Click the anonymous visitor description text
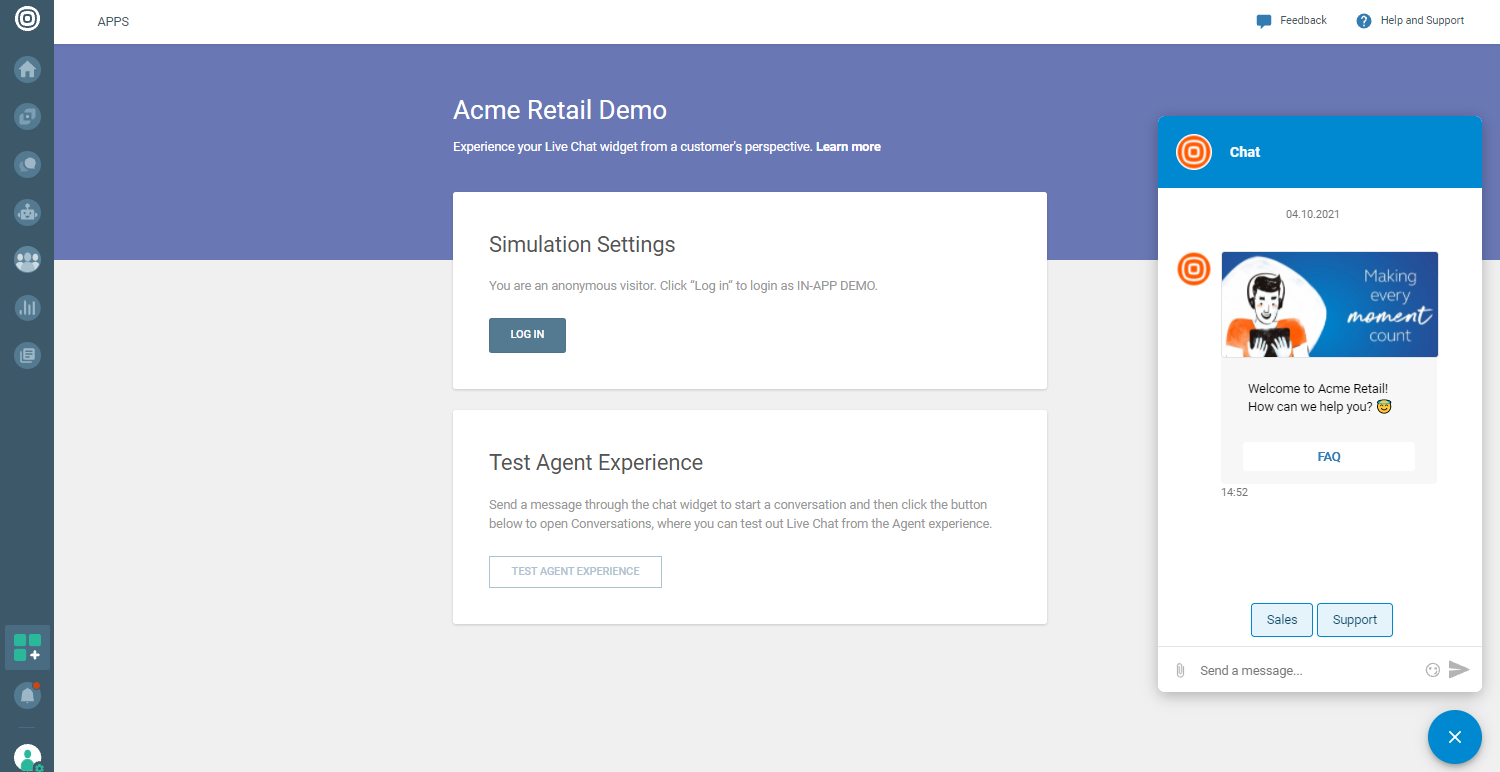The height and width of the screenshot is (772, 1500). pos(683,286)
